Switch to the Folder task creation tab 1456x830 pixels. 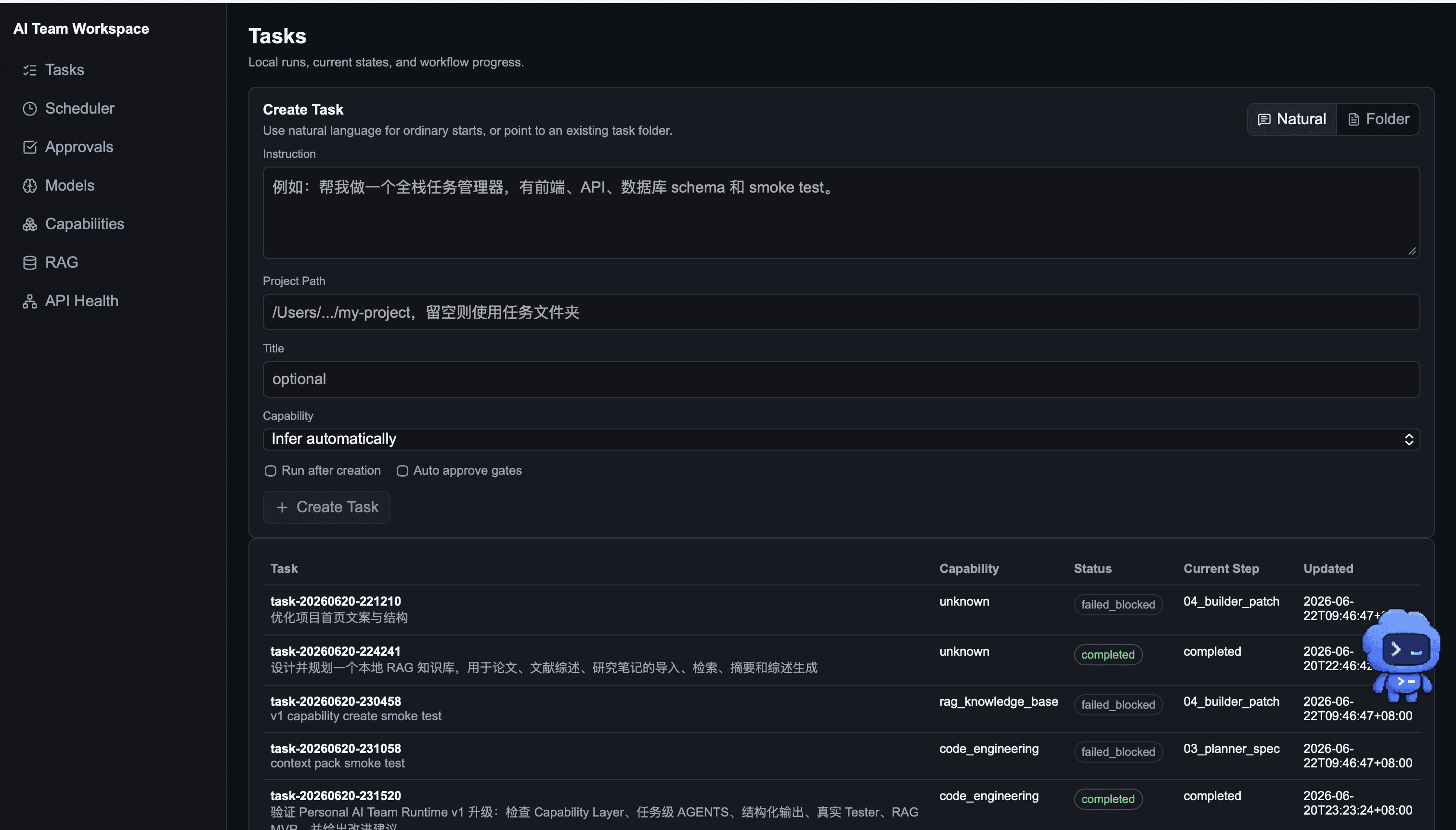click(1378, 119)
